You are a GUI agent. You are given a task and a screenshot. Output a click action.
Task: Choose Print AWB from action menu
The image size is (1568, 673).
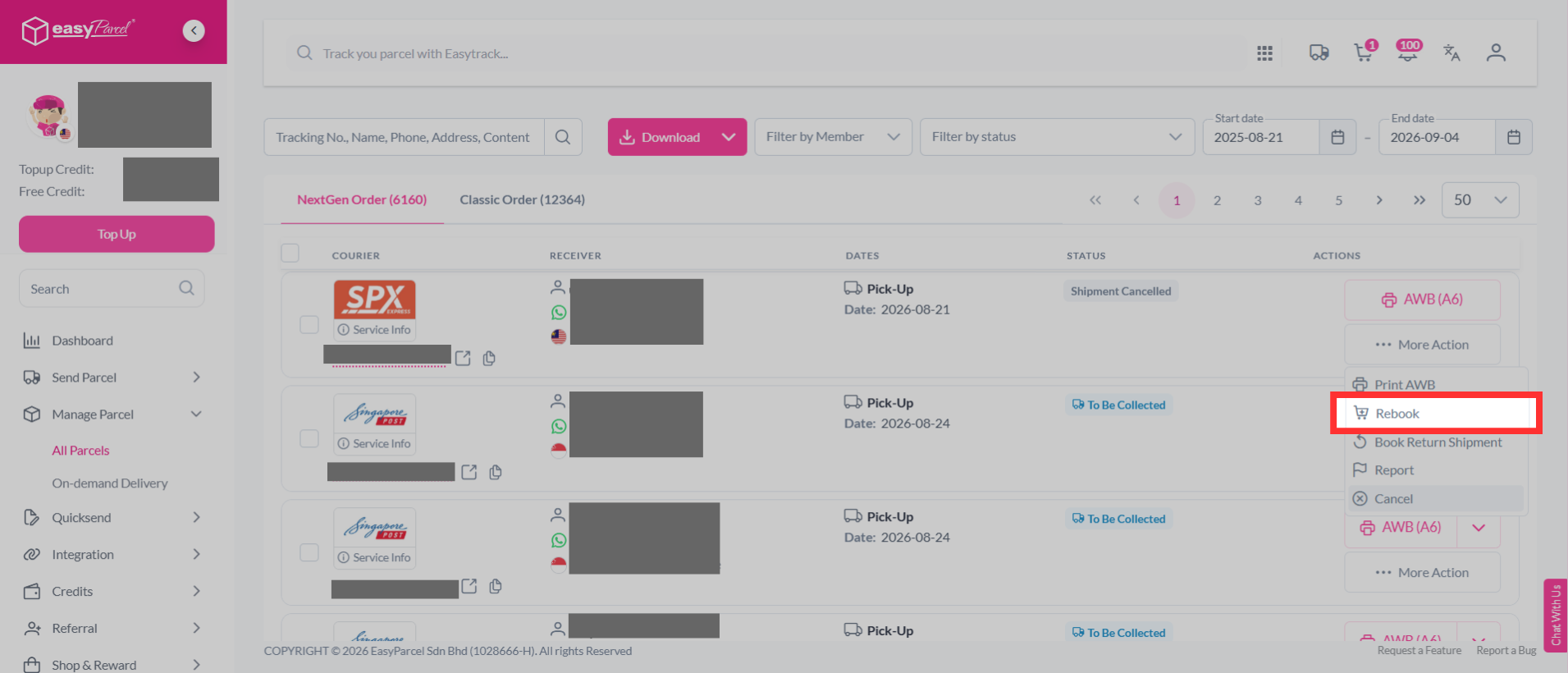[1436, 385]
